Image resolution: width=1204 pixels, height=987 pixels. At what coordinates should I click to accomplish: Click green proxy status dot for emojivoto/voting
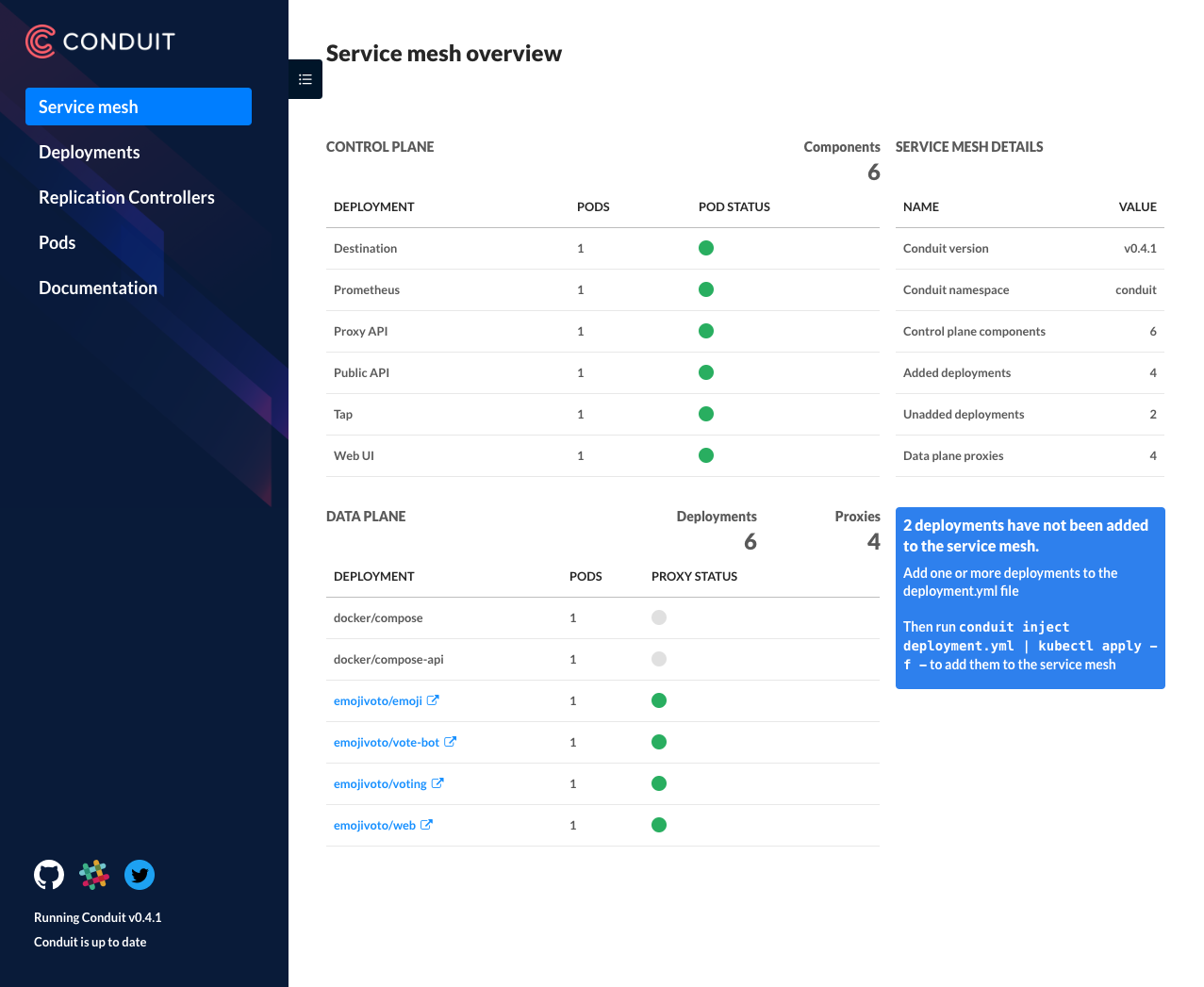click(659, 783)
